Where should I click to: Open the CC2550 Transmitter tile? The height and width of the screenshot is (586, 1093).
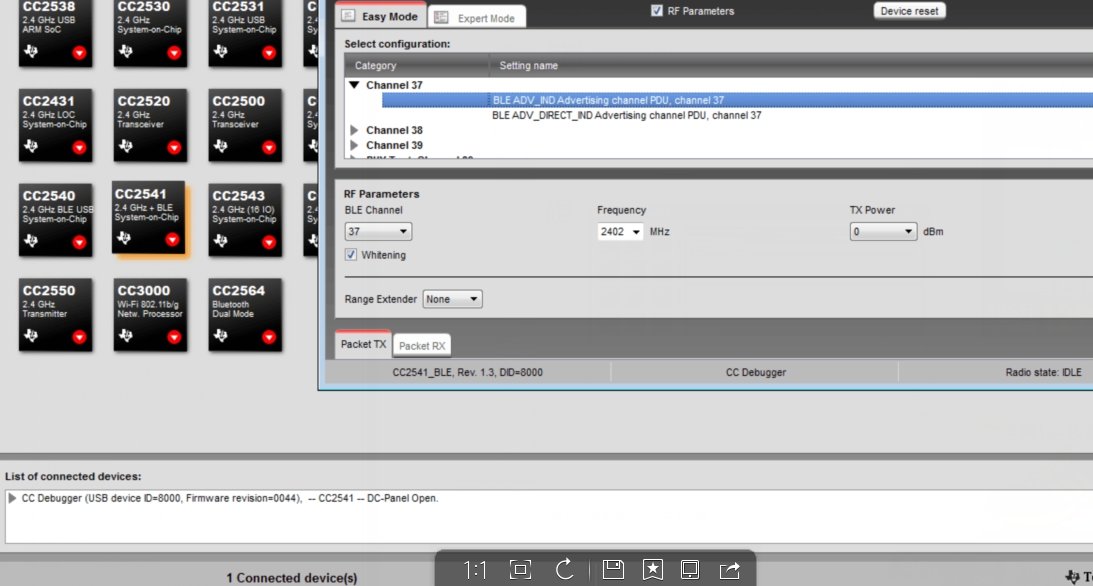(55, 314)
